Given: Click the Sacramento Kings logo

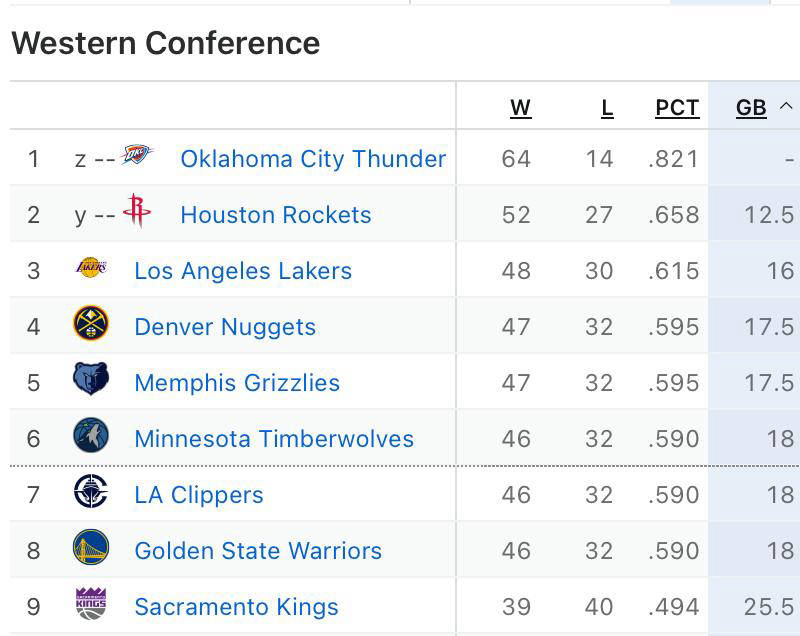Looking at the screenshot, I should point(93,606).
